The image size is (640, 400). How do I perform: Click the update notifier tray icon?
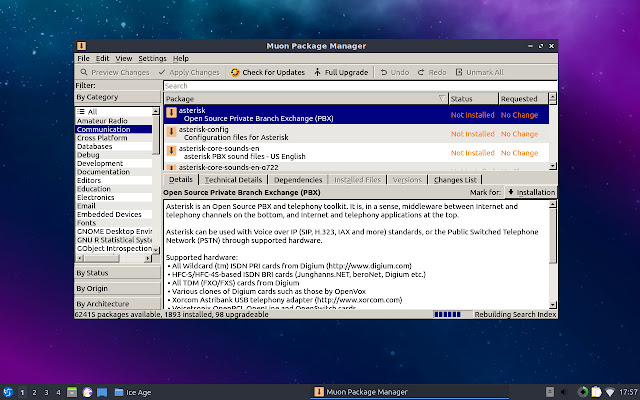point(583,392)
